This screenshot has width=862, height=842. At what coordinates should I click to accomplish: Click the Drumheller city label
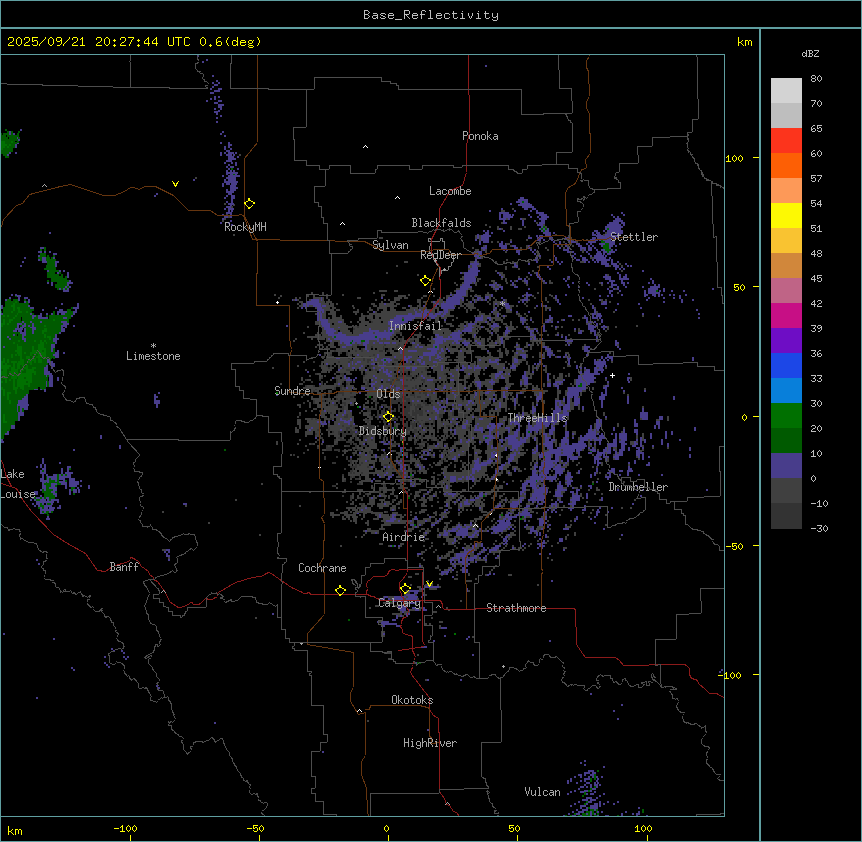point(638,487)
